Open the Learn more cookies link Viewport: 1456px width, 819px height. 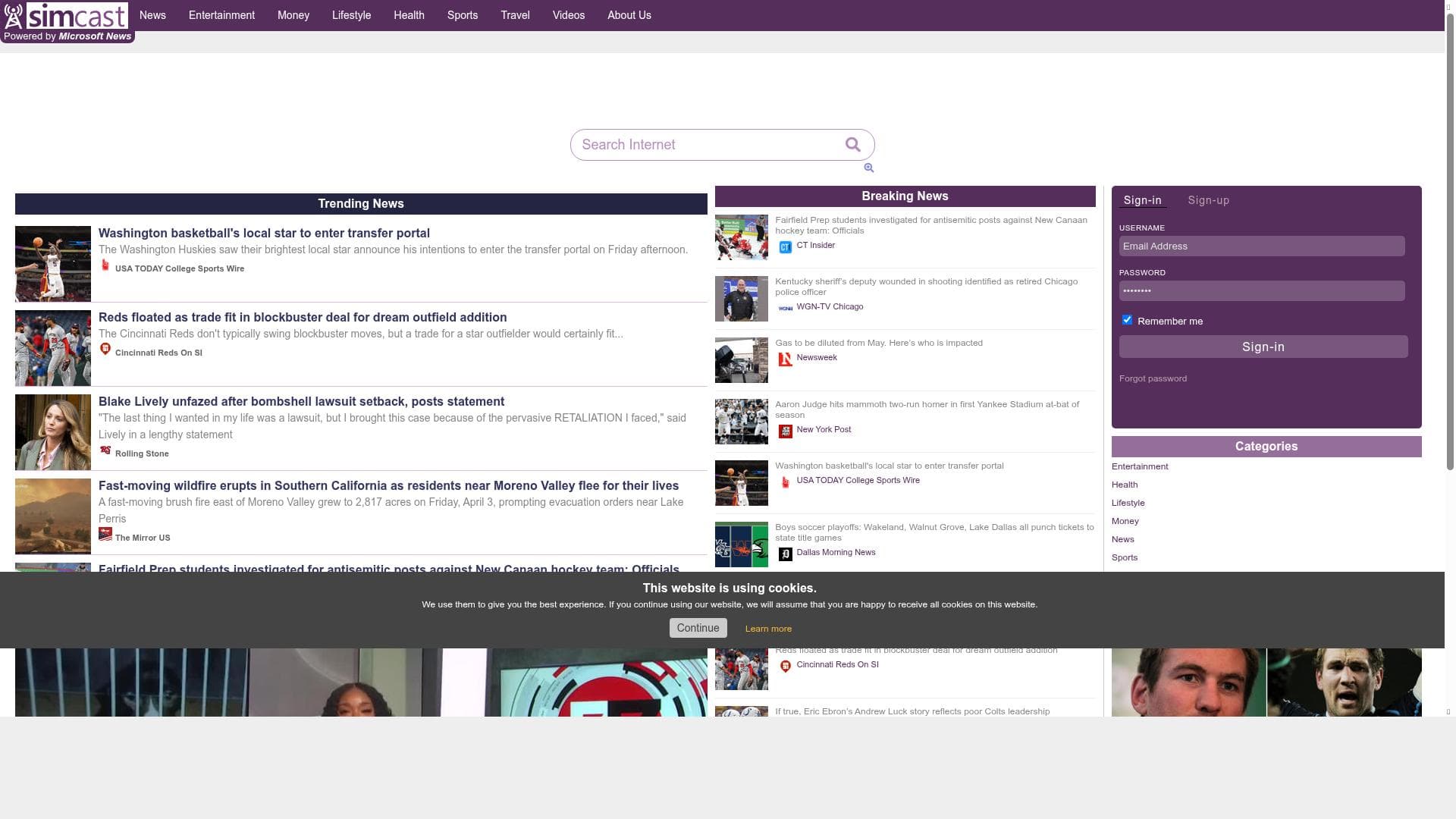pyautogui.click(x=767, y=629)
